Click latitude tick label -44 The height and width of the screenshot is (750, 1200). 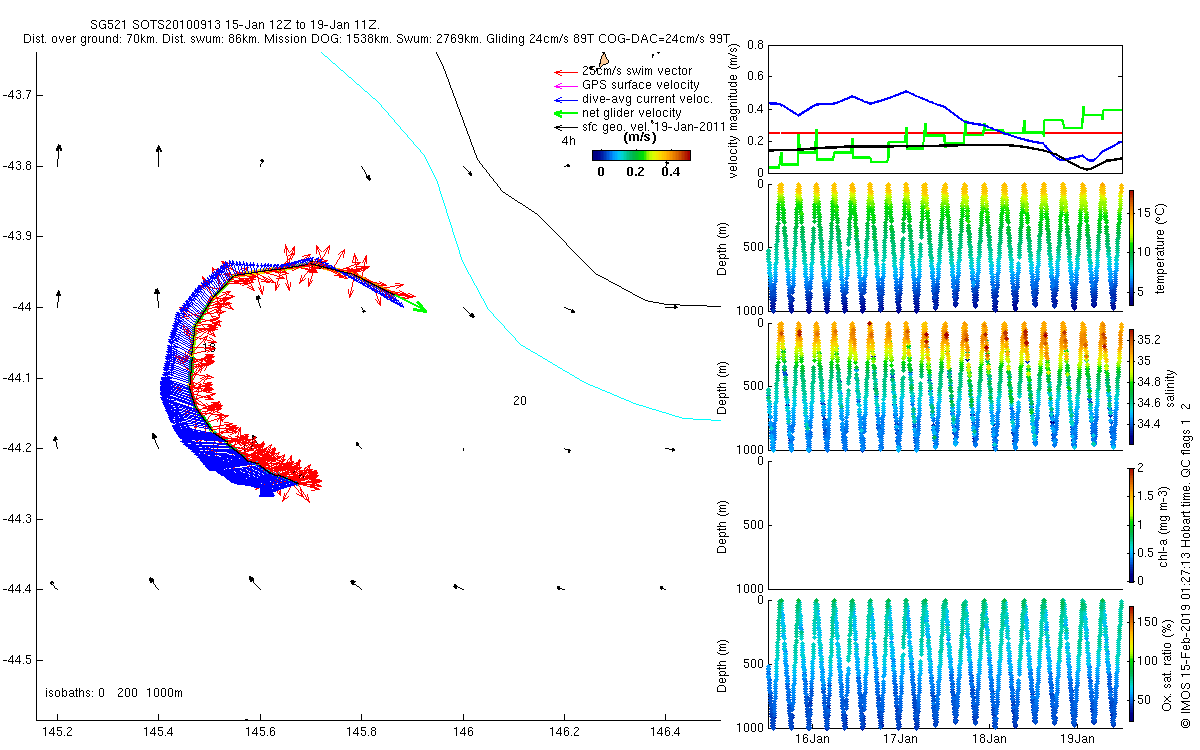click(22, 307)
